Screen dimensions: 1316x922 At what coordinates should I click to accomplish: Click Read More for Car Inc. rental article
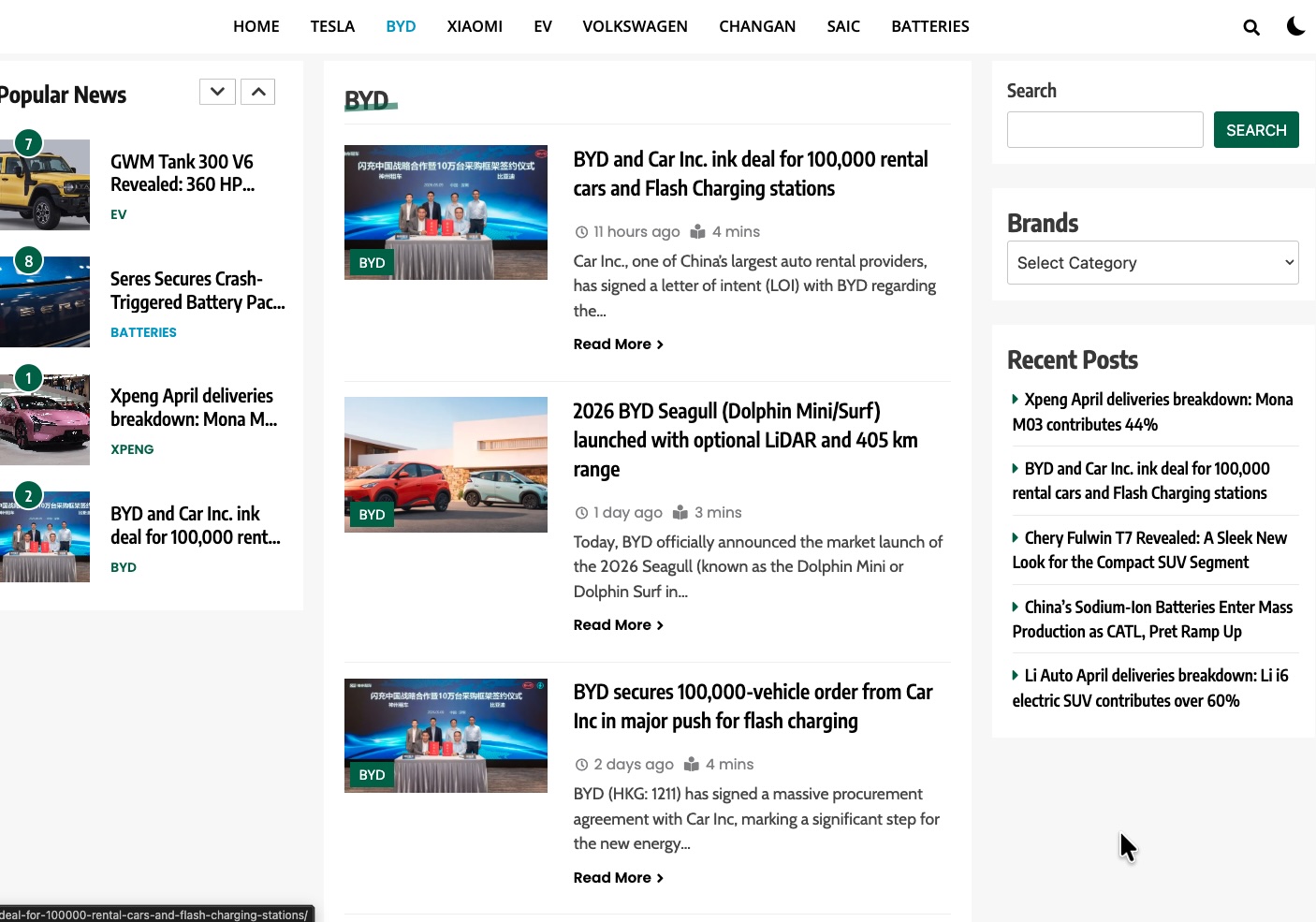(x=618, y=344)
